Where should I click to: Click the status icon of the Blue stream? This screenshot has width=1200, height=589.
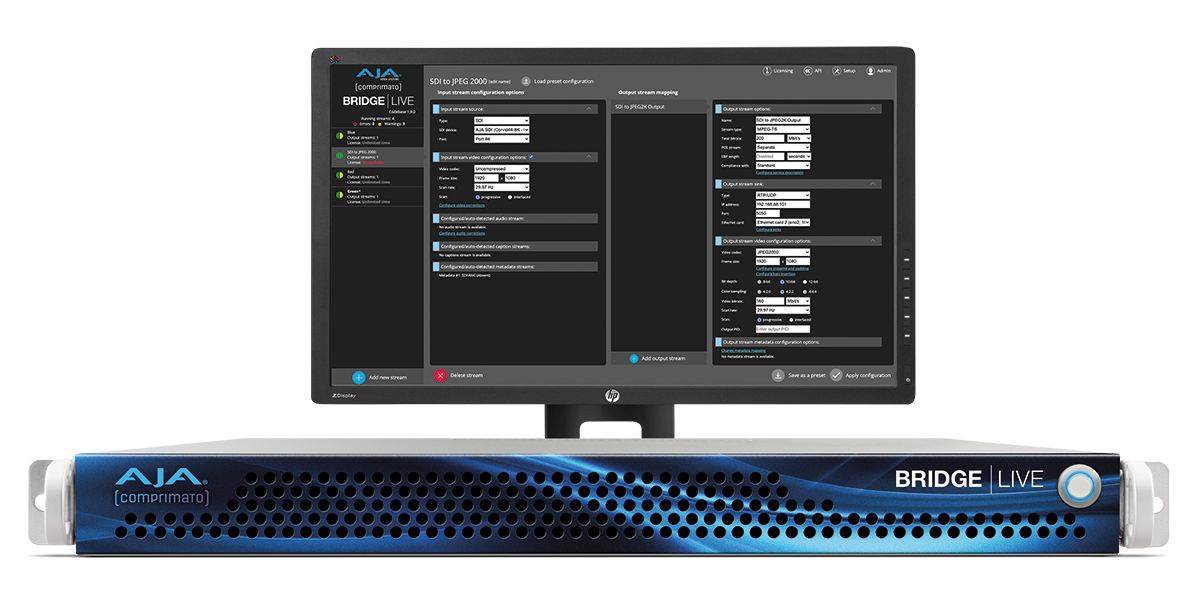point(339,136)
